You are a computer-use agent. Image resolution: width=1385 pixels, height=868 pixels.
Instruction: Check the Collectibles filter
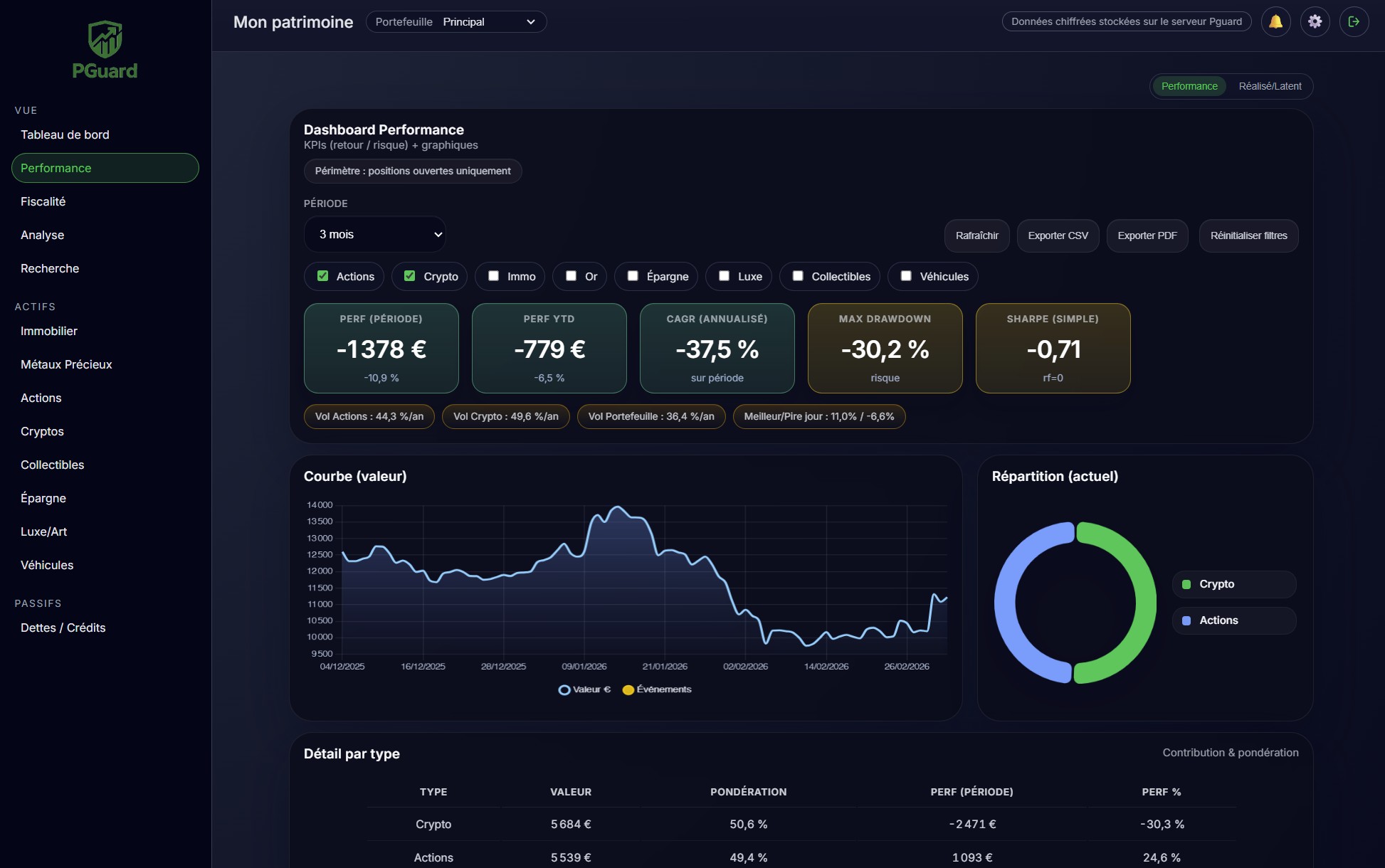(797, 276)
